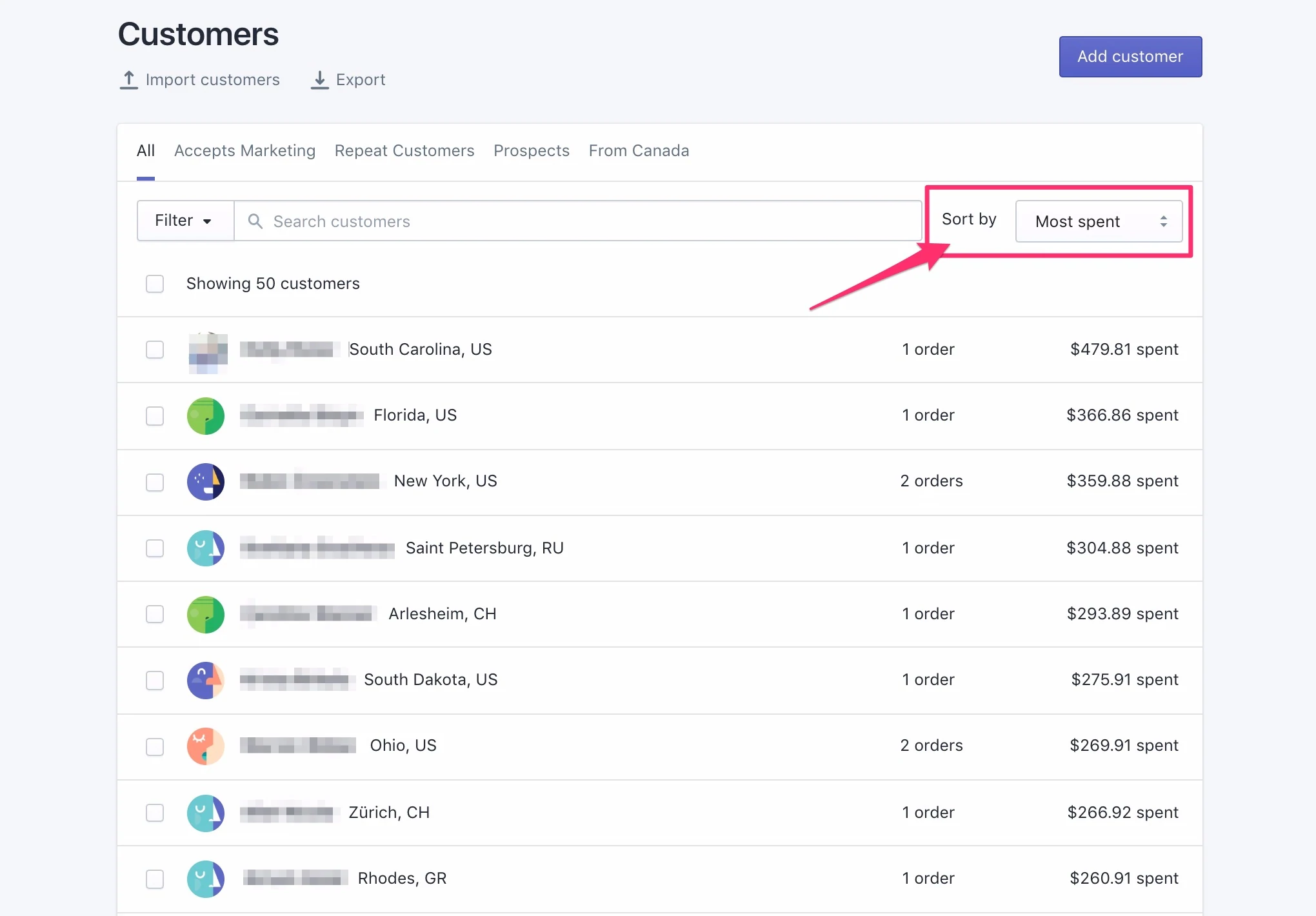Viewport: 1316px width, 916px height.
Task: Focus the Search customers field
Action: point(581,221)
